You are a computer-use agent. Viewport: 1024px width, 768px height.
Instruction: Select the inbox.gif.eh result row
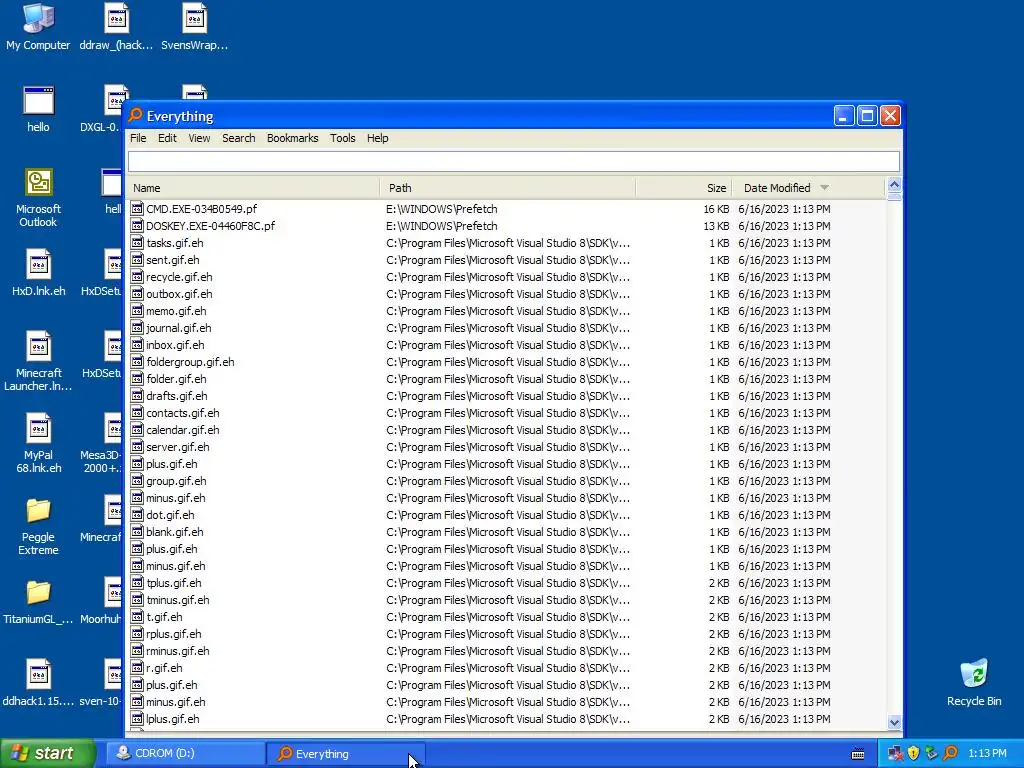pyautogui.click(x=506, y=344)
